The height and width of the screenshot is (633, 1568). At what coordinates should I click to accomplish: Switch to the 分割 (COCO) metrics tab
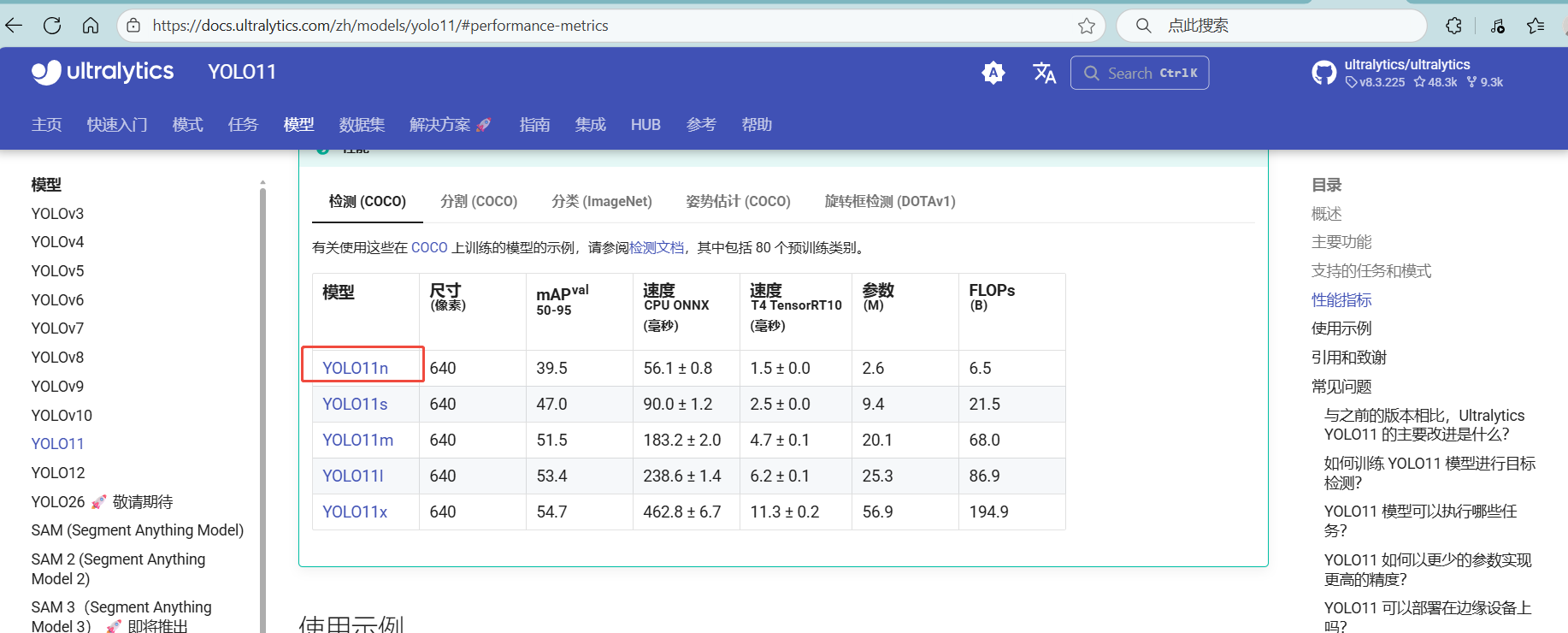coord(479,202)
